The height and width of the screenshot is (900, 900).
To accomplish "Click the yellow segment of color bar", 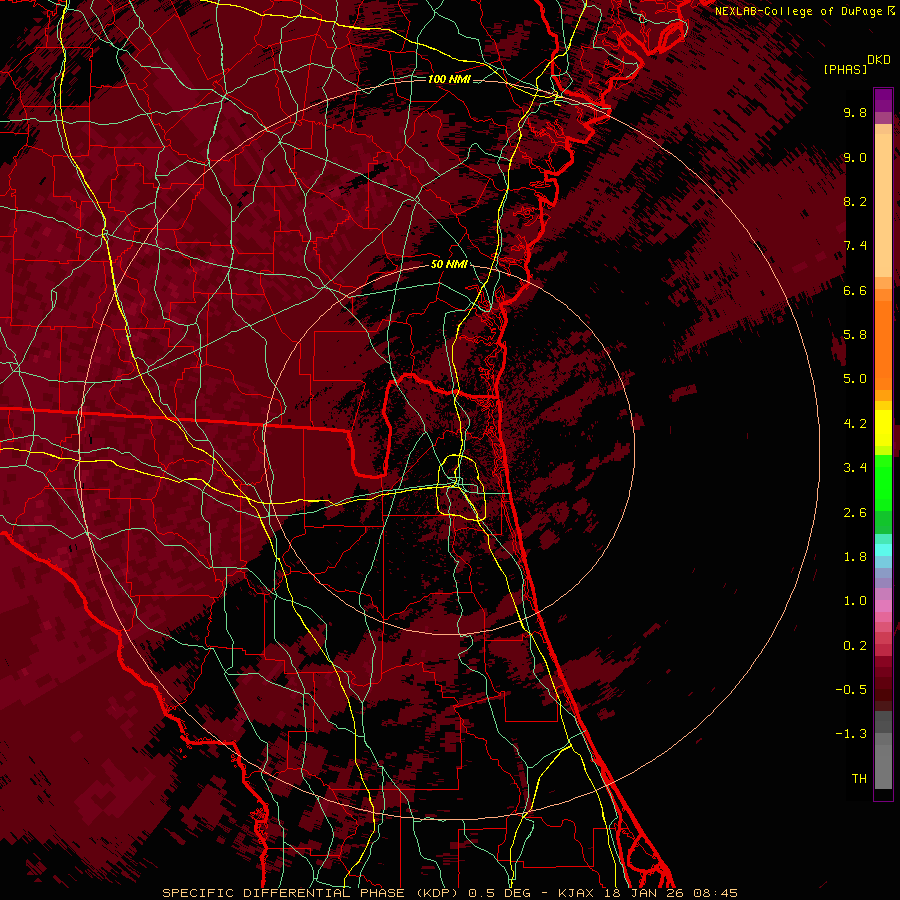I will click(883, 428).
